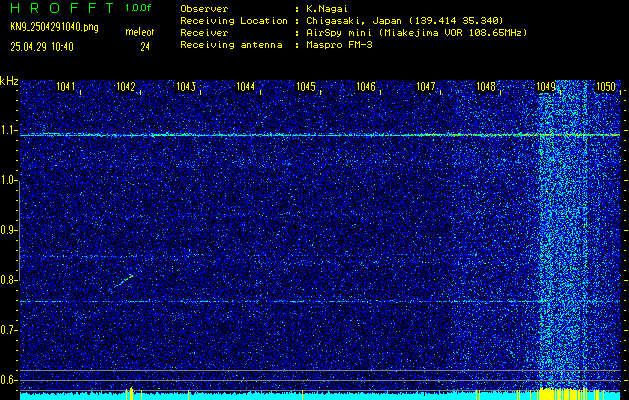
Task: Click the 0.8 frequency axis label
Action: (8, 280)
